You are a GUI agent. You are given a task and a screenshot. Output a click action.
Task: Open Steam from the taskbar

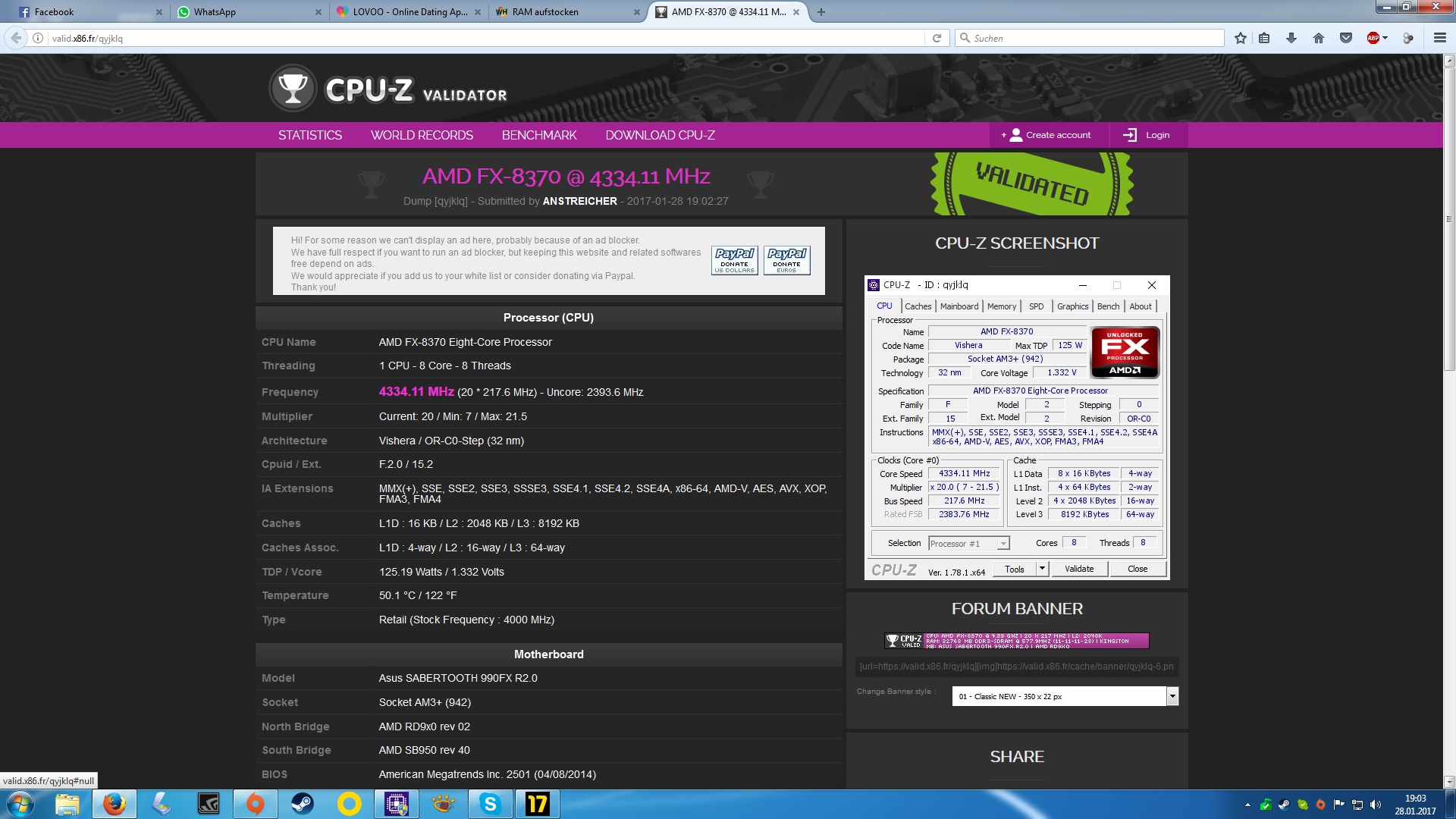[x=302, y=804]
